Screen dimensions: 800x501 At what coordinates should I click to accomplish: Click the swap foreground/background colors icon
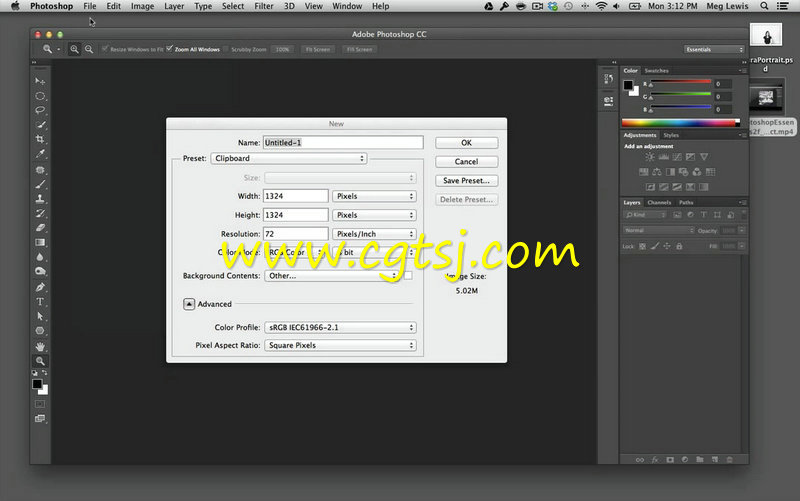click(44, 373)
